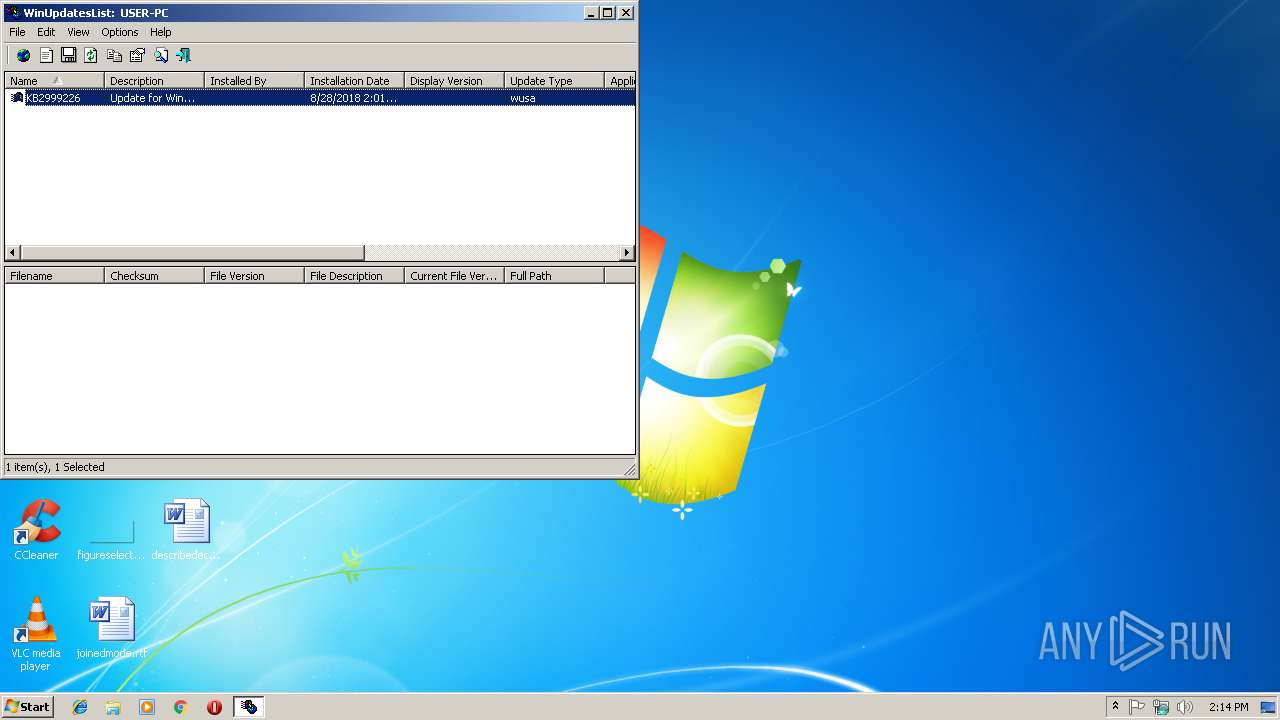Select the joinedmode.rtf desktop file

click(111, 628)
